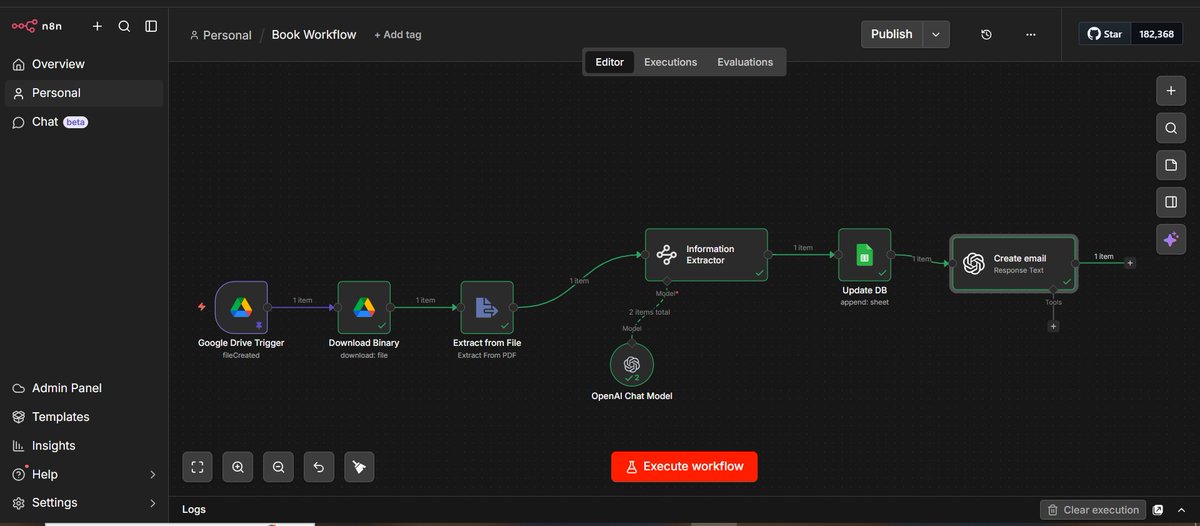1200x526 pixels.
Task: Select Personal in the sidebar
Action: (84, 93)
